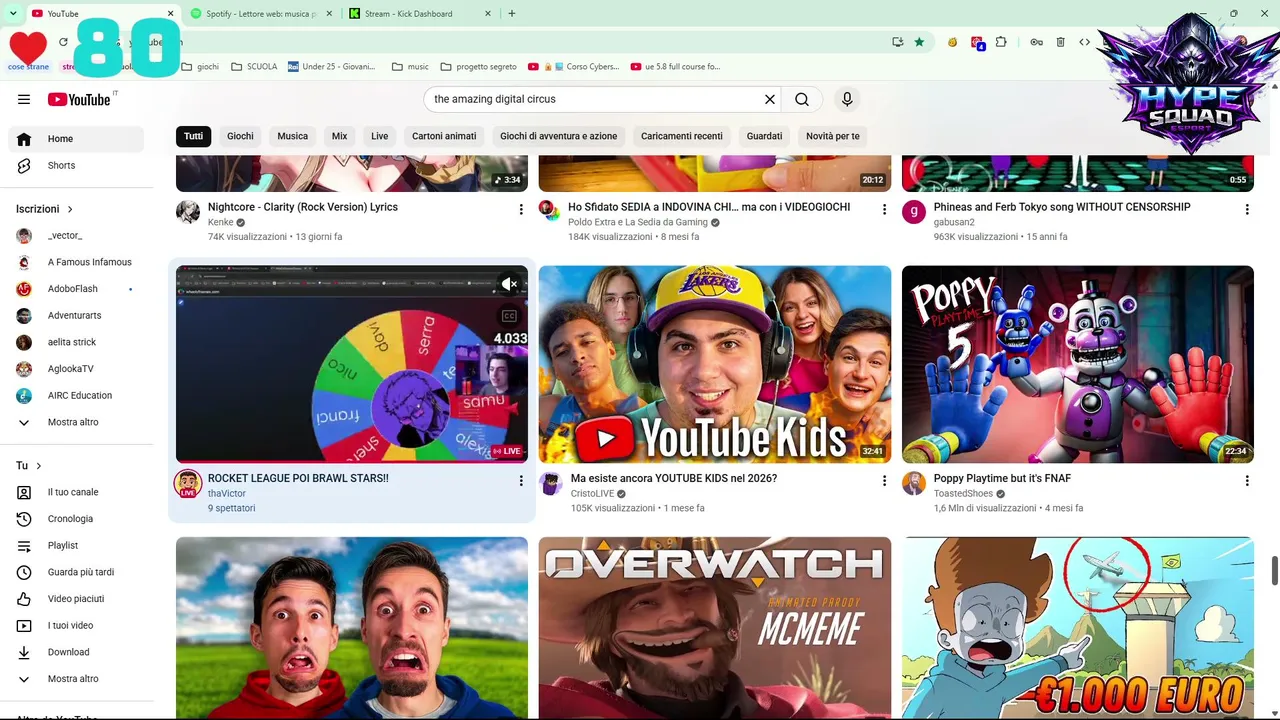1280x720 pixels.
Task: Open the Under 25 - Giovani bookmark
Action: click(x=332, y=67)
